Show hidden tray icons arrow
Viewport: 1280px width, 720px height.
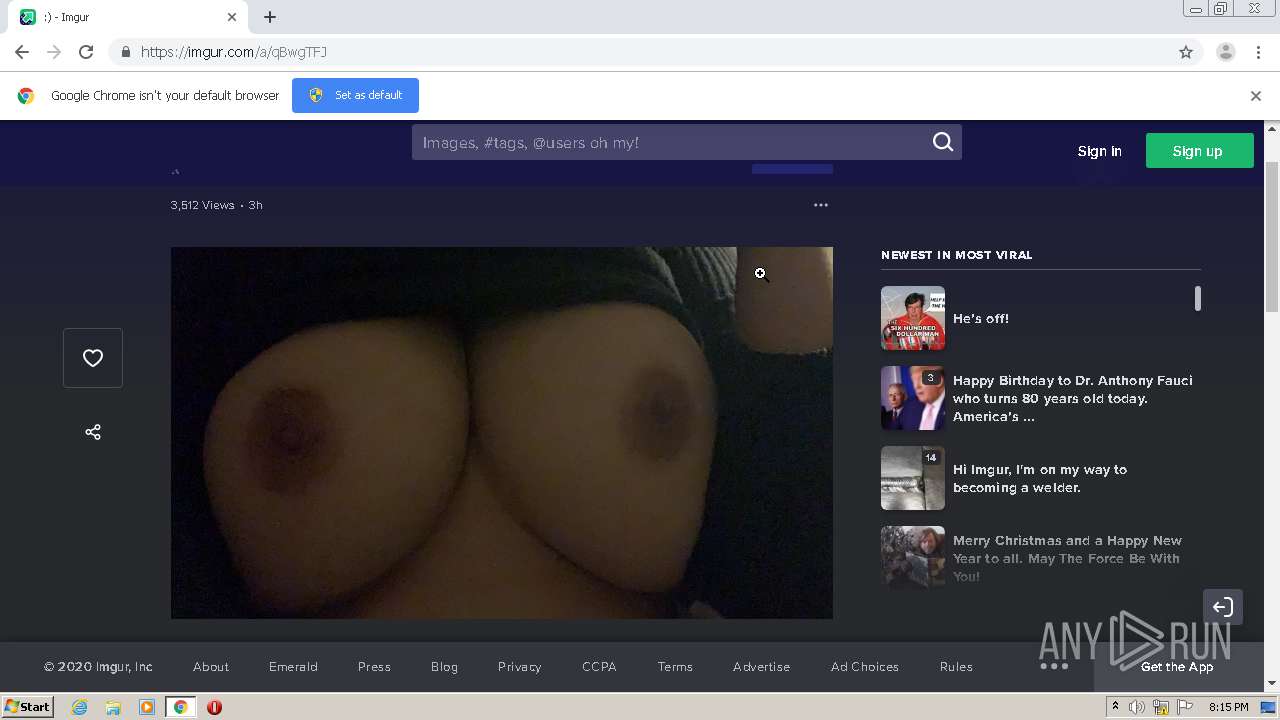coord(1115,707)
